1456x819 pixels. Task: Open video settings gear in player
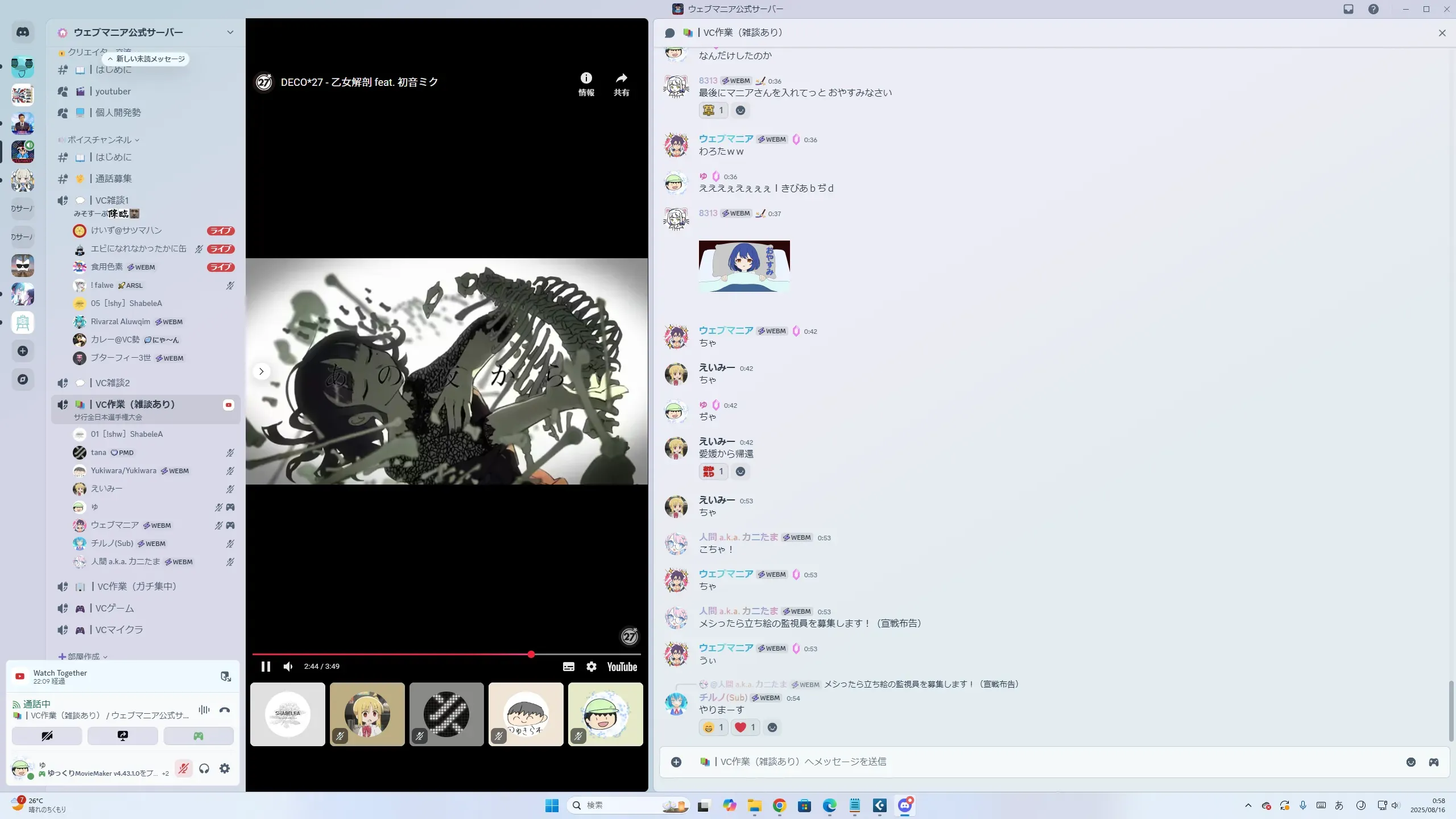591,667
